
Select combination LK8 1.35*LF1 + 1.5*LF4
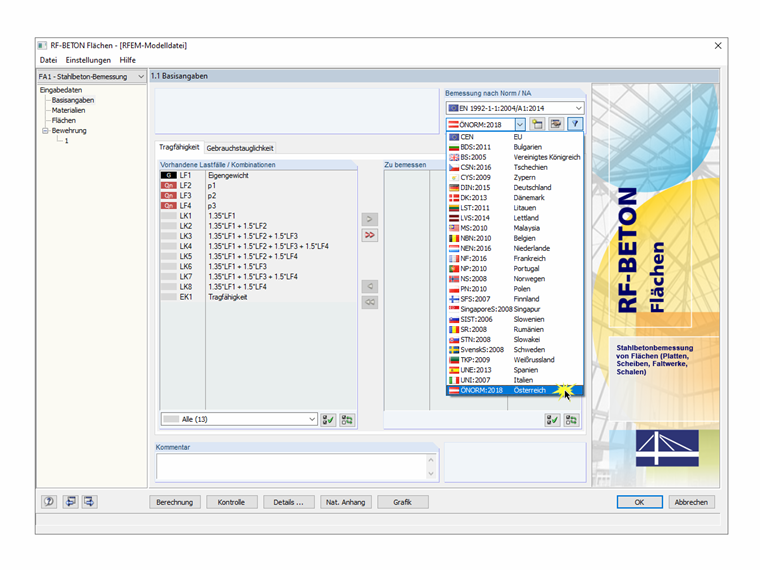[x=258, y=287]
